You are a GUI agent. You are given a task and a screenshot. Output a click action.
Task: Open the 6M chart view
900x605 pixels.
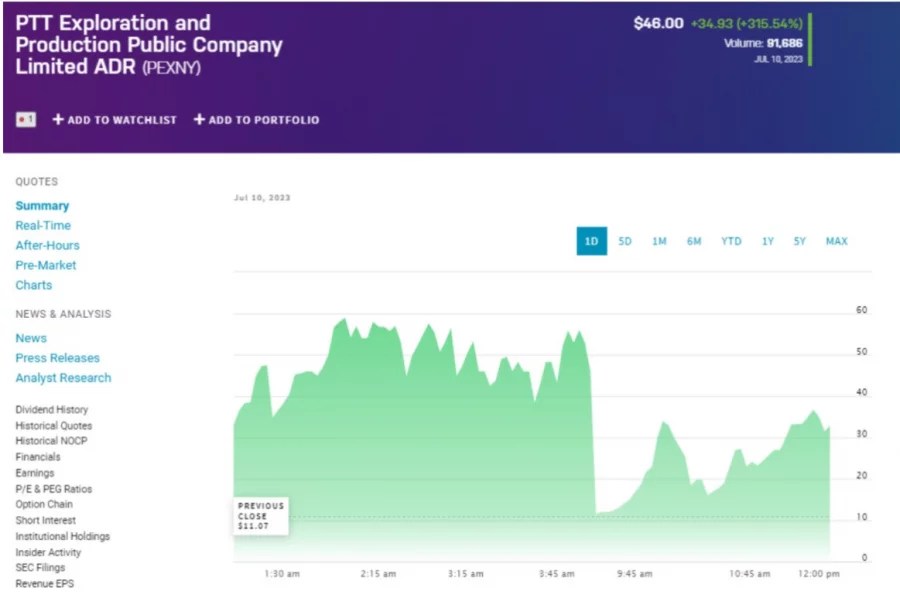pyautogui.click(x=694, y=241)
